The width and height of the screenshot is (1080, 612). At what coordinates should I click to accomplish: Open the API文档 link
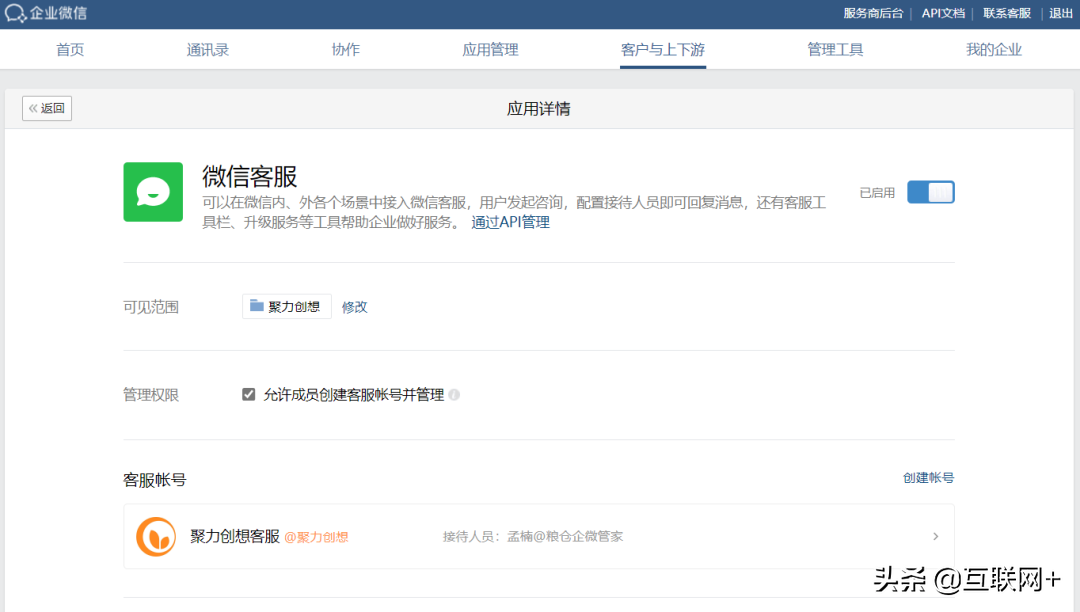coord(943,13)
